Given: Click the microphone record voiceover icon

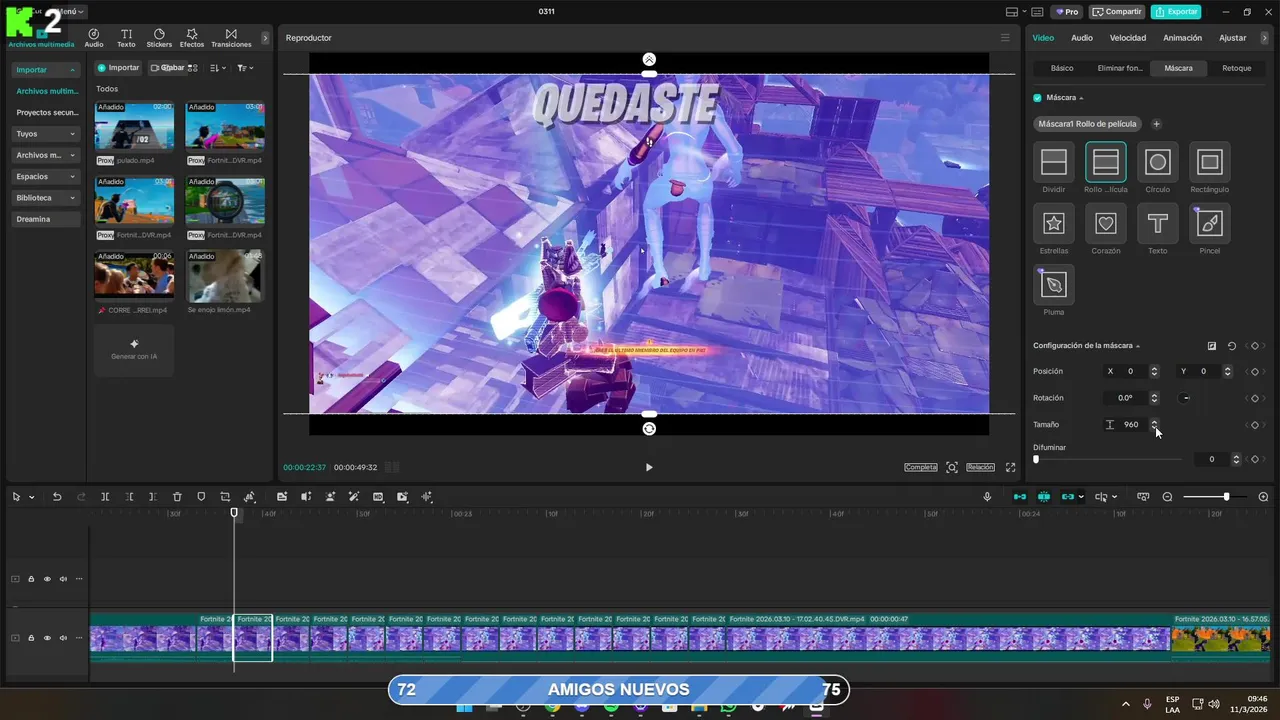Looking at the screenshot, I should [x=987, y=497].
